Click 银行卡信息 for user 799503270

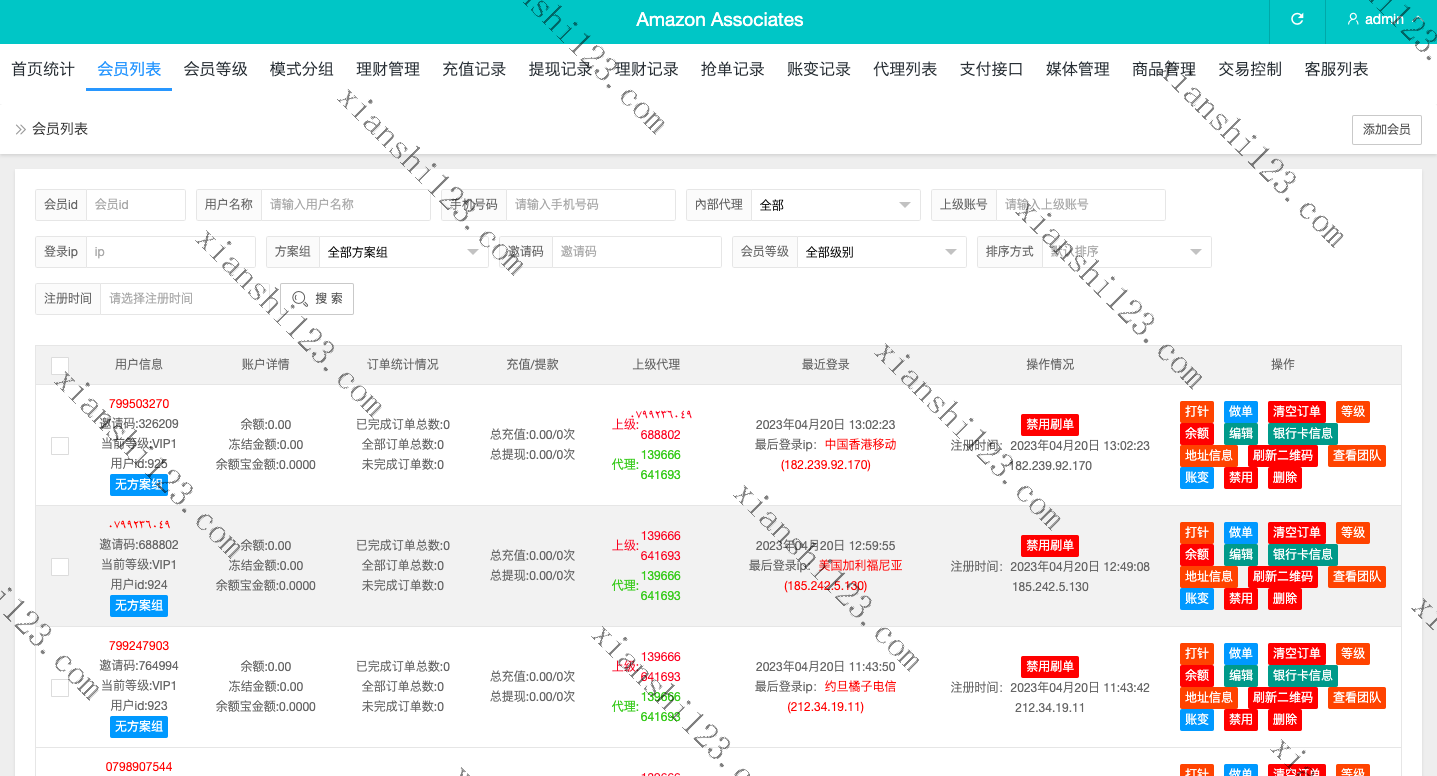pos(1303,434)
